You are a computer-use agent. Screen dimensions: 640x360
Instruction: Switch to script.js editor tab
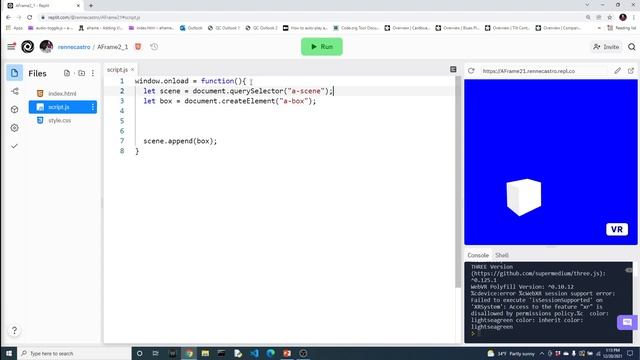pos(117,70)
